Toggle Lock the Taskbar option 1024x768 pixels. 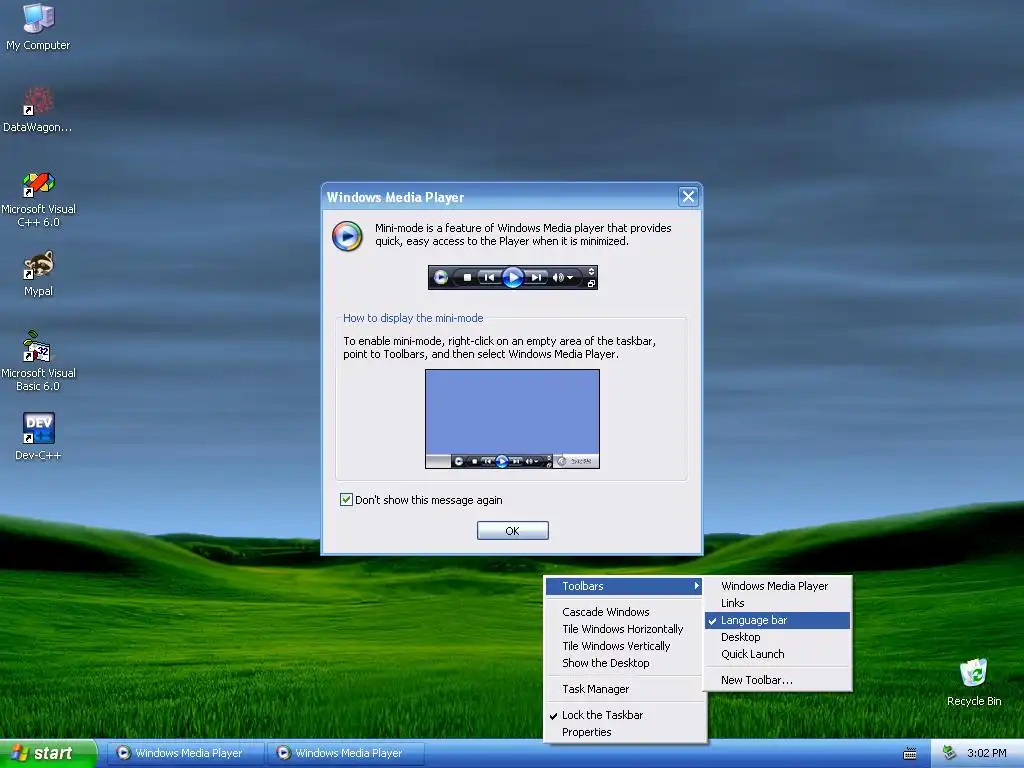[624, 715]
